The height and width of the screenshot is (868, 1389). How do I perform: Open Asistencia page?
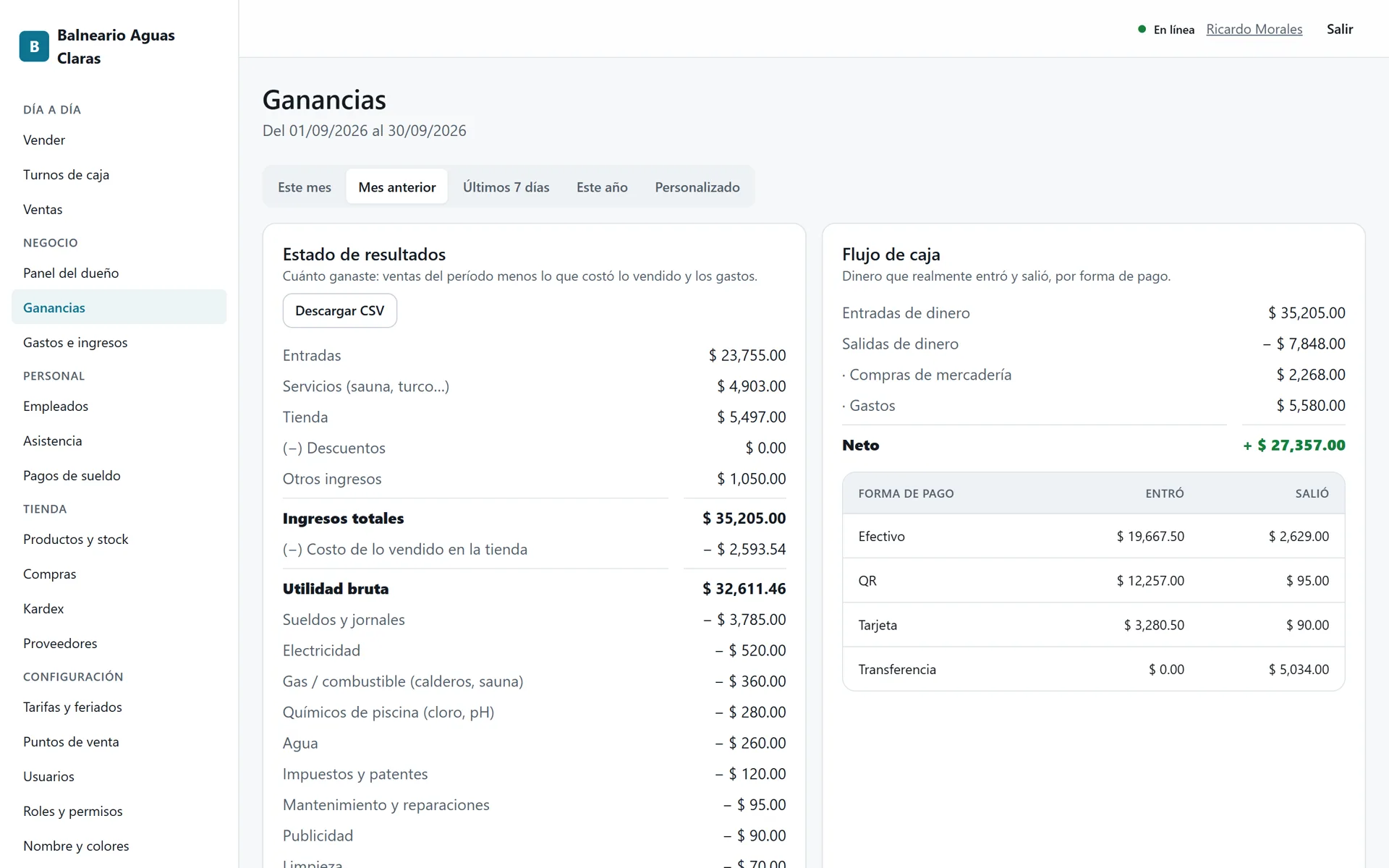[119, 441]
